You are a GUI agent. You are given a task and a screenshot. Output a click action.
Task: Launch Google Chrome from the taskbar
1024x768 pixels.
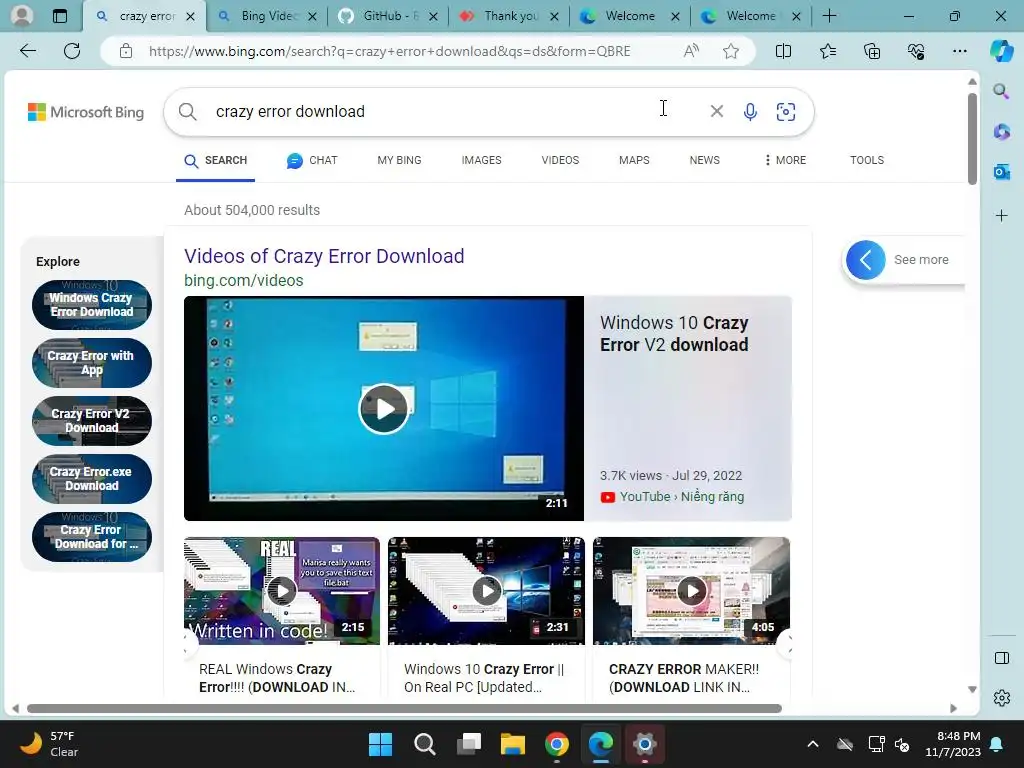pos(556,744)
